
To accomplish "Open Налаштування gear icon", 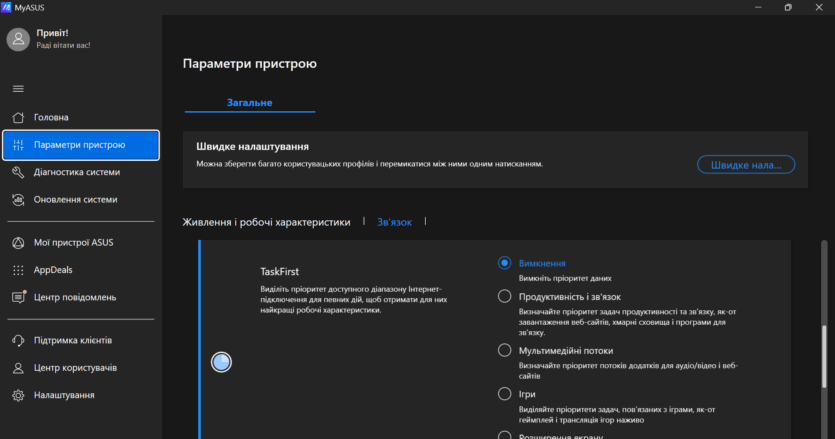I will point(18,395).
